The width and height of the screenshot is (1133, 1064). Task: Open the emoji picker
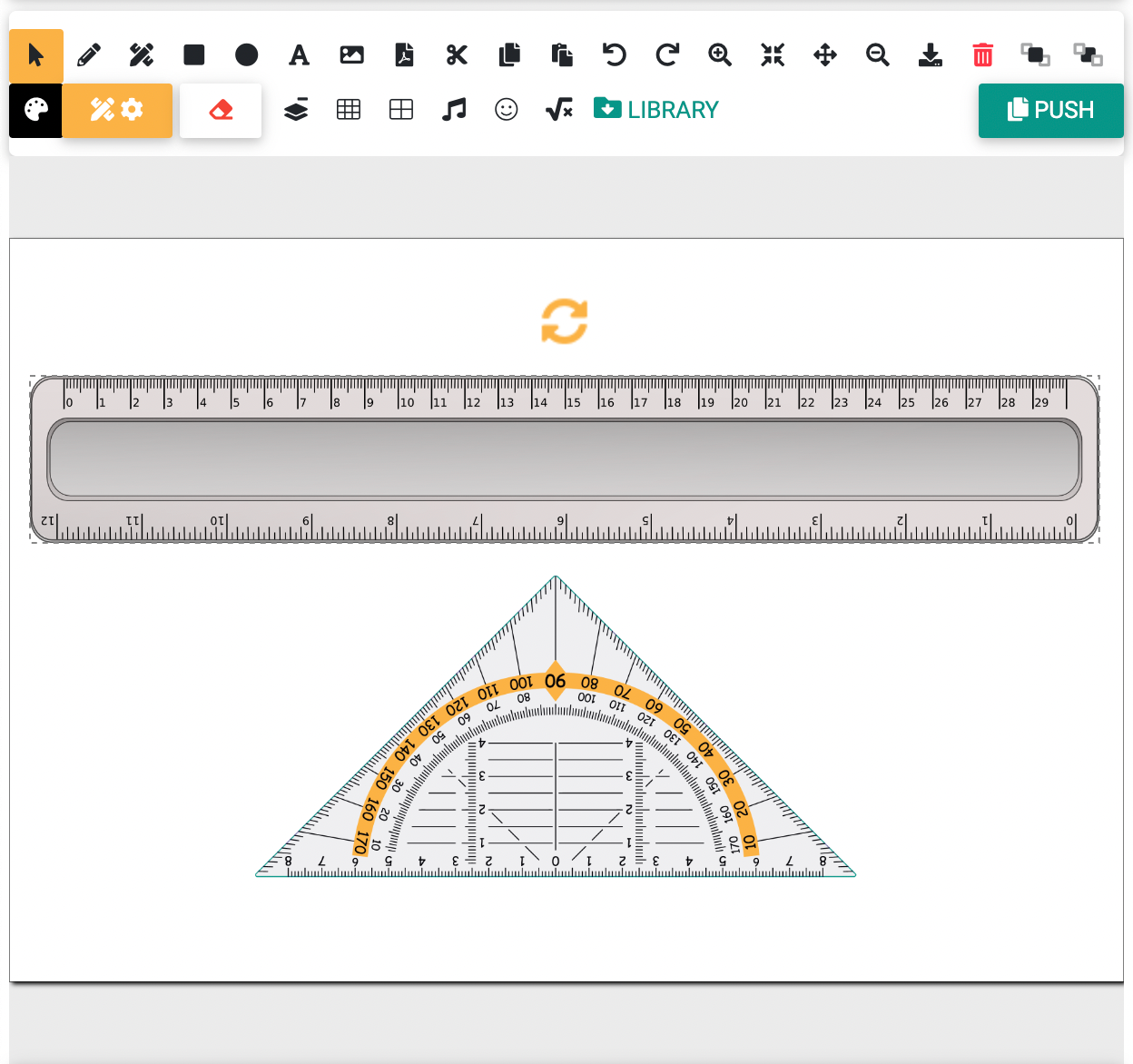point(507,109)
